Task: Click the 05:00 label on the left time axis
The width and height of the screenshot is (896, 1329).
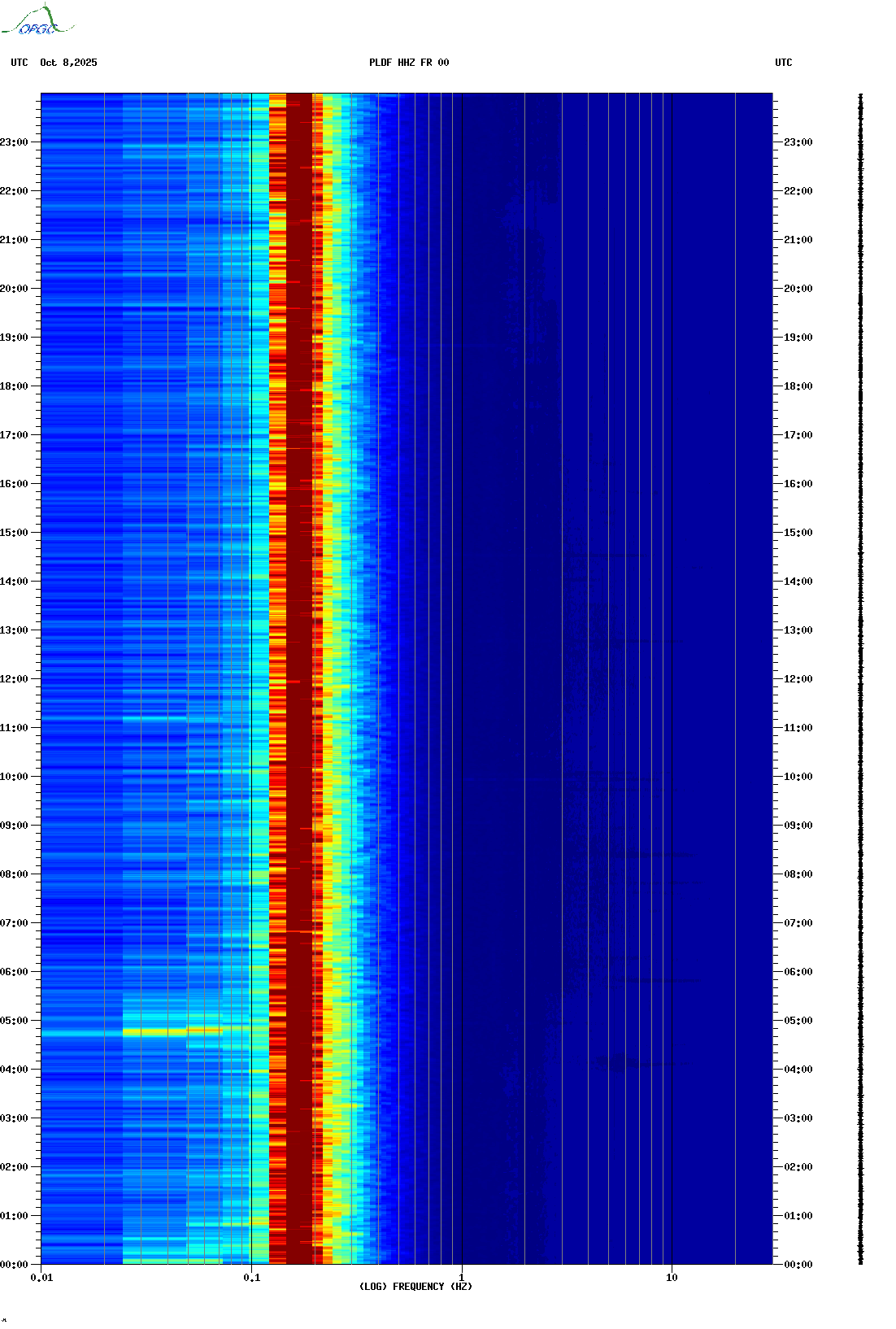Action: point(14,1021)
